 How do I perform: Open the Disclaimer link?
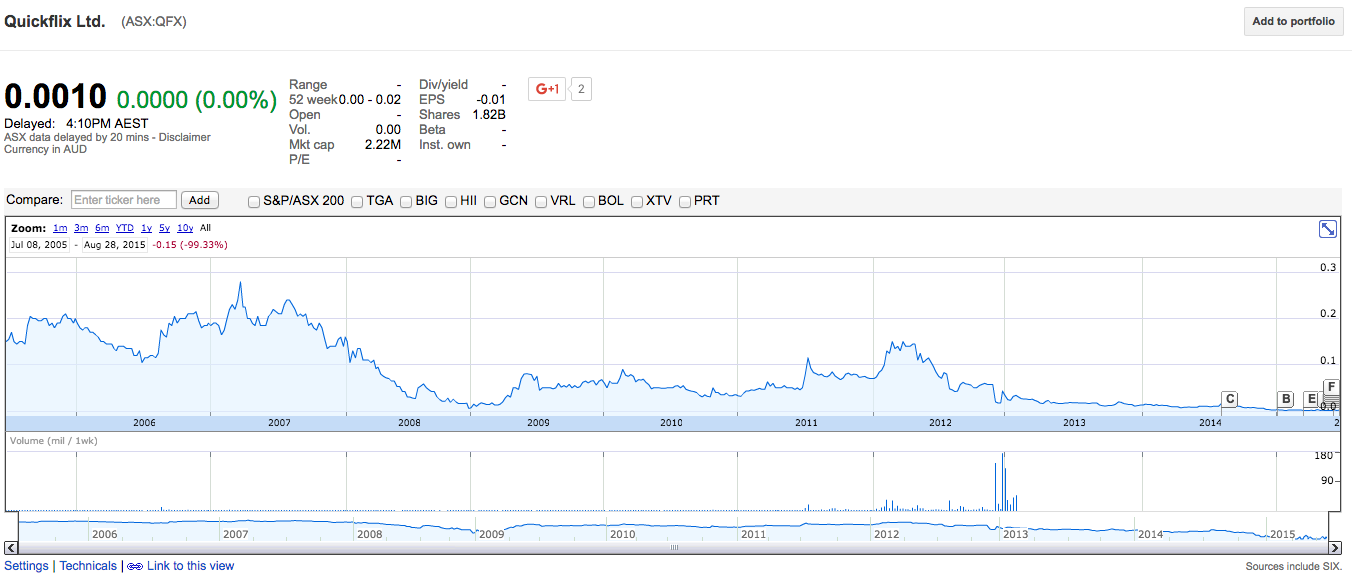coord(184,137)
